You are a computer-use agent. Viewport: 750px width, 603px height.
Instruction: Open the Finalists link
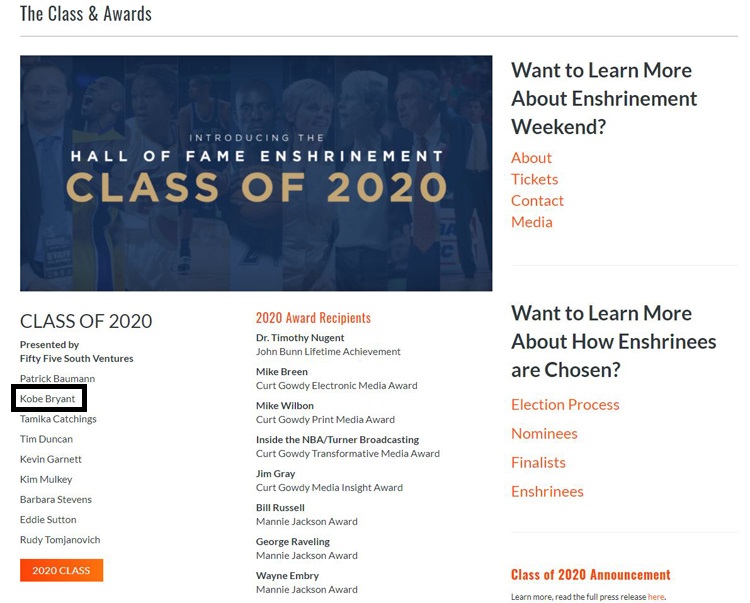point(538,462)
